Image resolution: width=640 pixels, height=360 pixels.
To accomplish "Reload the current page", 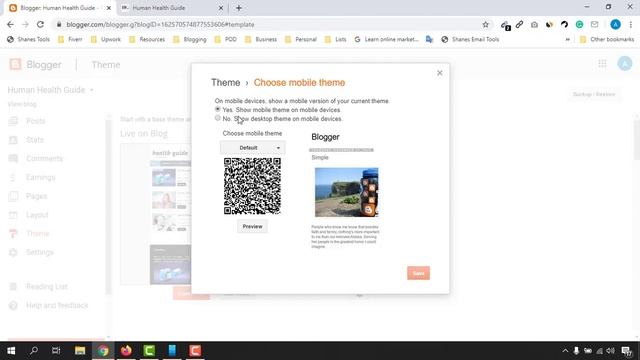I will [40, 24].
